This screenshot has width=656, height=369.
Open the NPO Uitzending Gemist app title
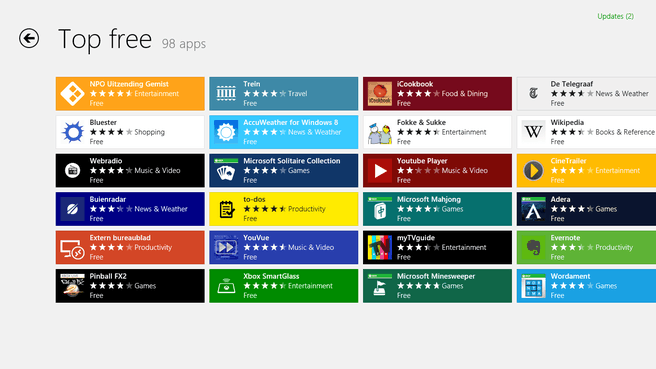[x=129, y=84]
